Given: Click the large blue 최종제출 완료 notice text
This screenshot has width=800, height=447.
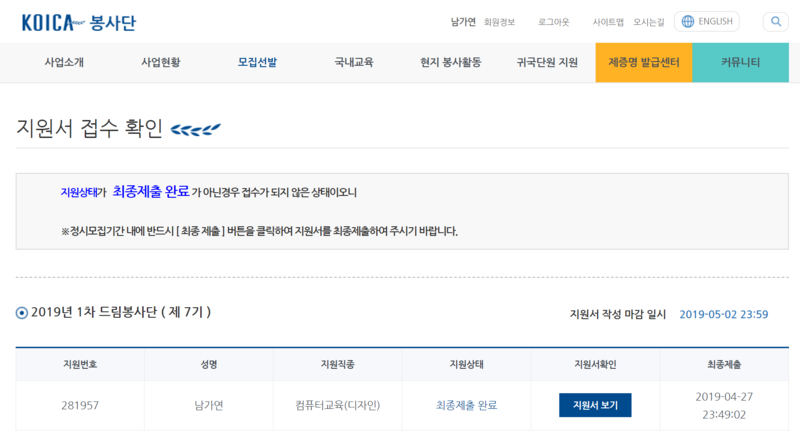Looking at the screenshot, I should (151, 191).
